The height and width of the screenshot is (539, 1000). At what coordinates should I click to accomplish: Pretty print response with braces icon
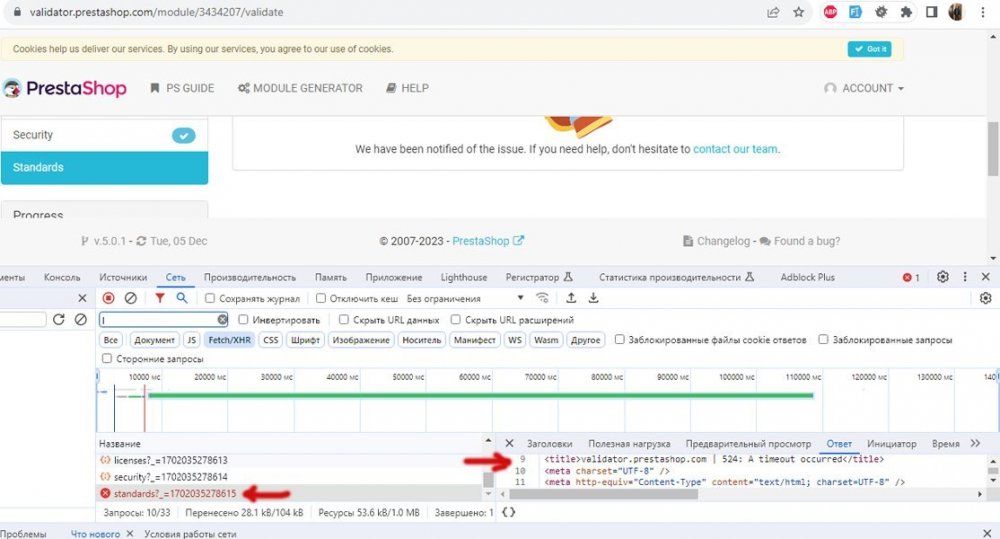pyautogui.click(x=508, y=512)
